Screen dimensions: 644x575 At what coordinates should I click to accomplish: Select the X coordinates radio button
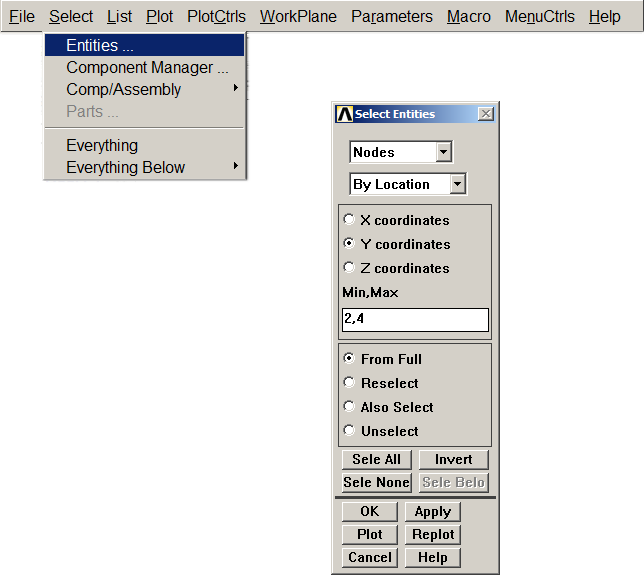[x=348, y=220]
